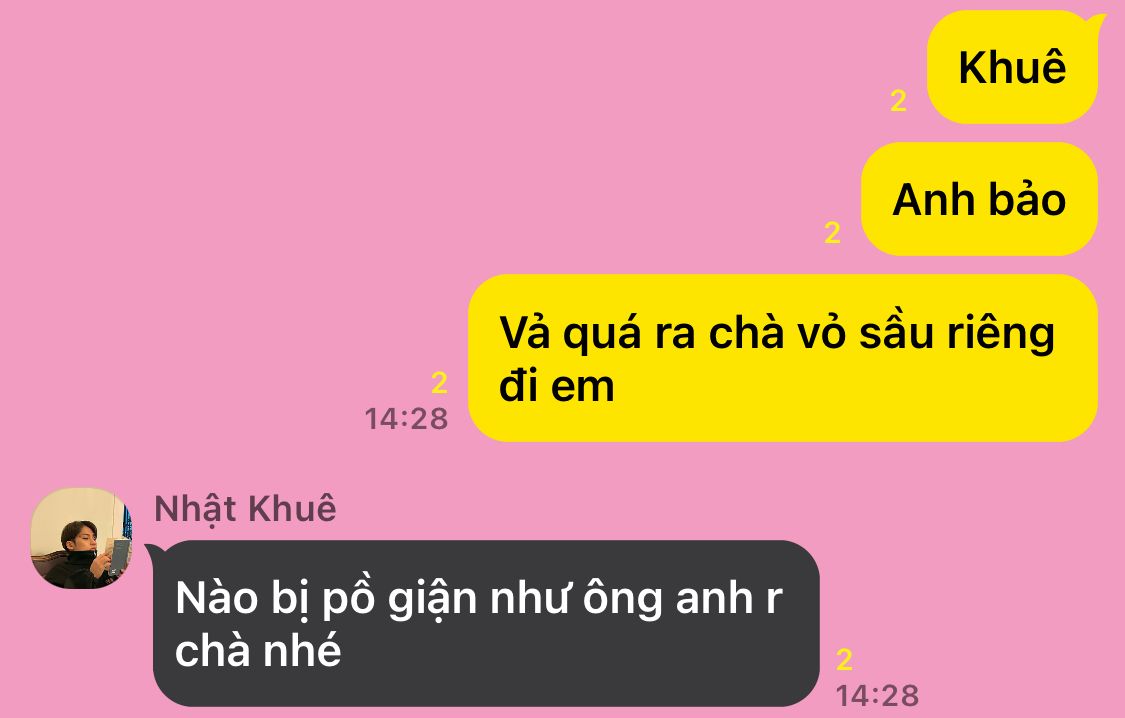Click the "sầu riêng" words in the yellow message
The width and height of the screenshot is (1125, 718).
coord(957,334)
